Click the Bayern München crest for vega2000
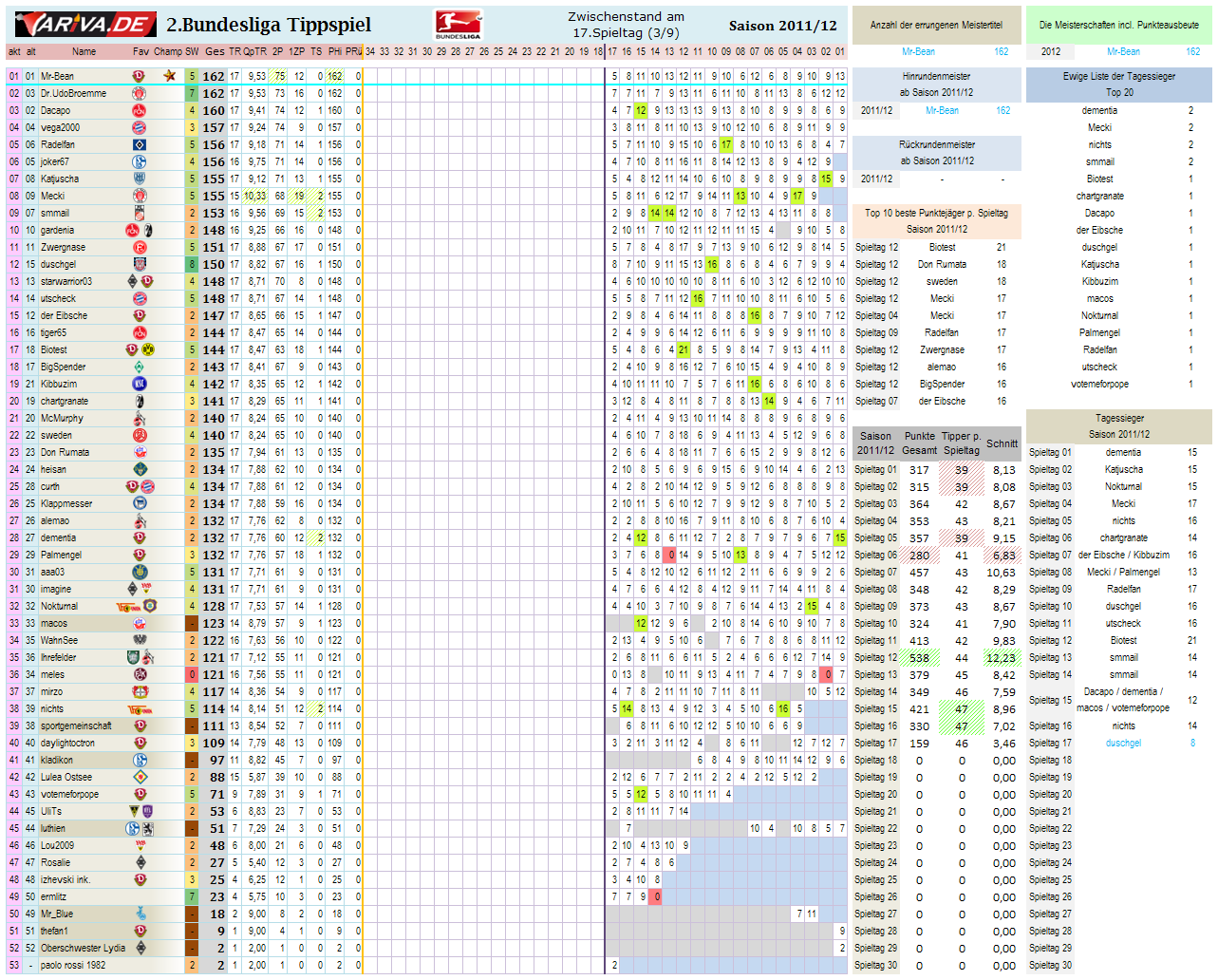The image size is (1218, 980). coord(139,127)
